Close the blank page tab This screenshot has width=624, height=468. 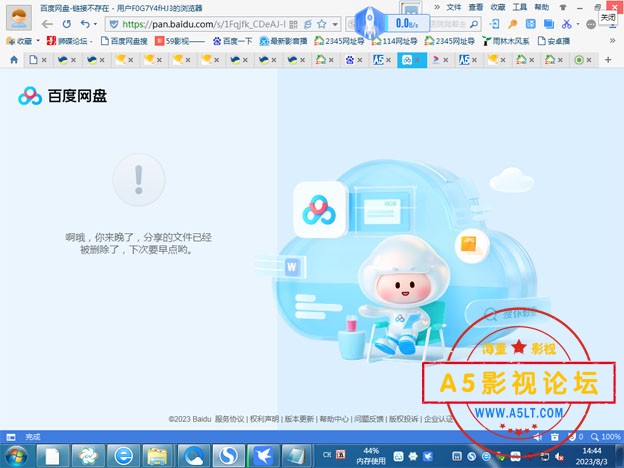44,60
